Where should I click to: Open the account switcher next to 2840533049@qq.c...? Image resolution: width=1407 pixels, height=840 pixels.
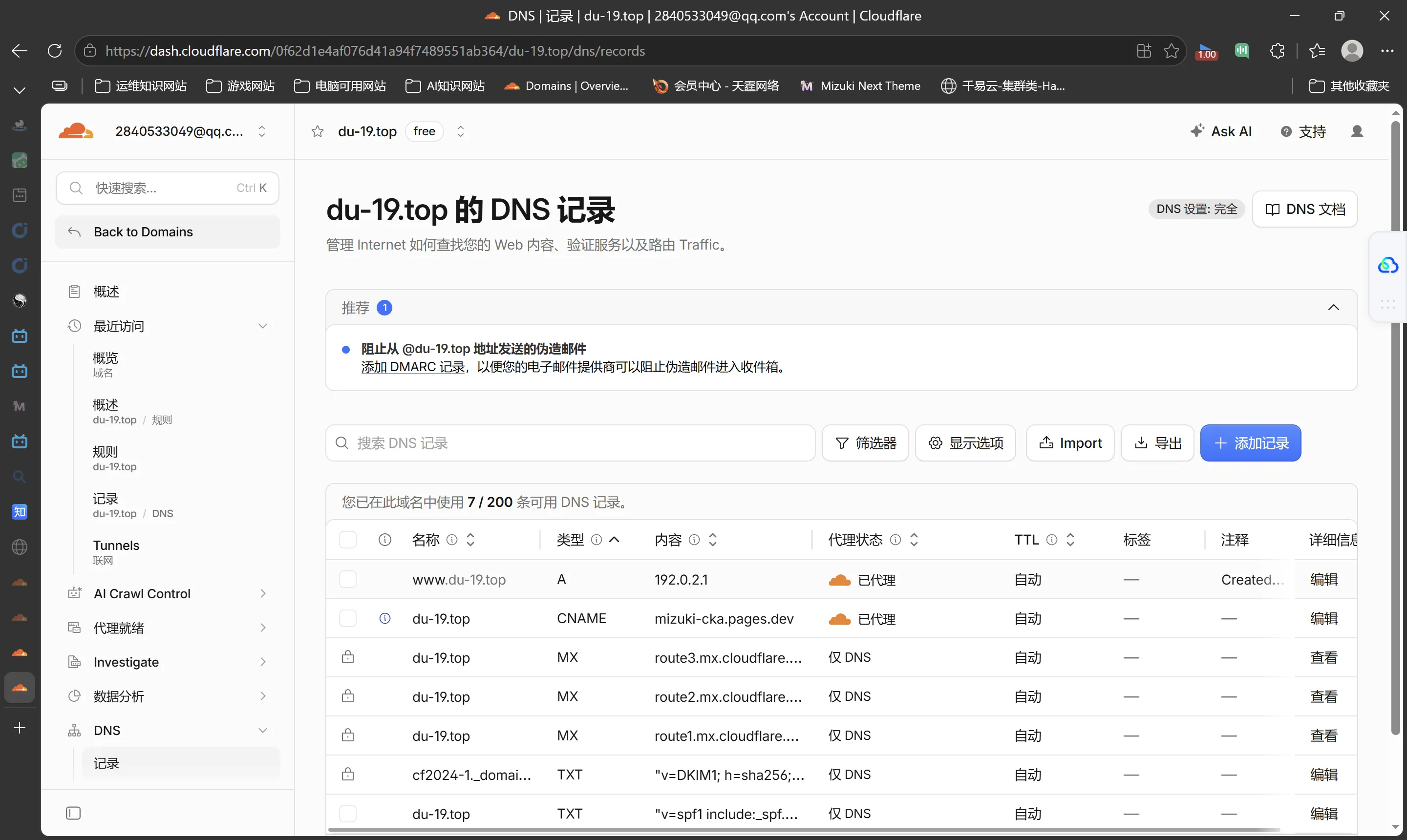pyautogui.click(x=261, y=131)
